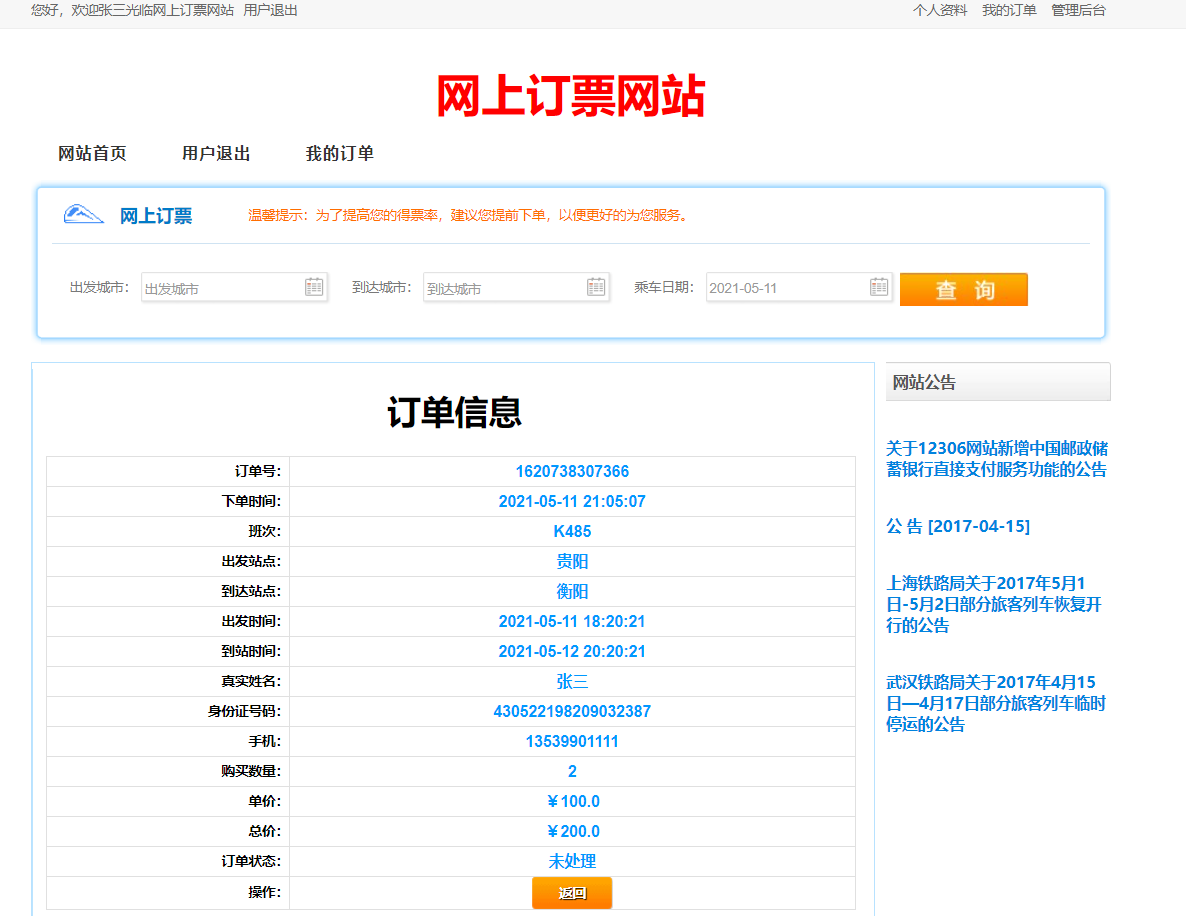The height and width of the screenshot is (916, 1186).
Task: Open 我的订单 in main navigation
Action: (340, 154)
